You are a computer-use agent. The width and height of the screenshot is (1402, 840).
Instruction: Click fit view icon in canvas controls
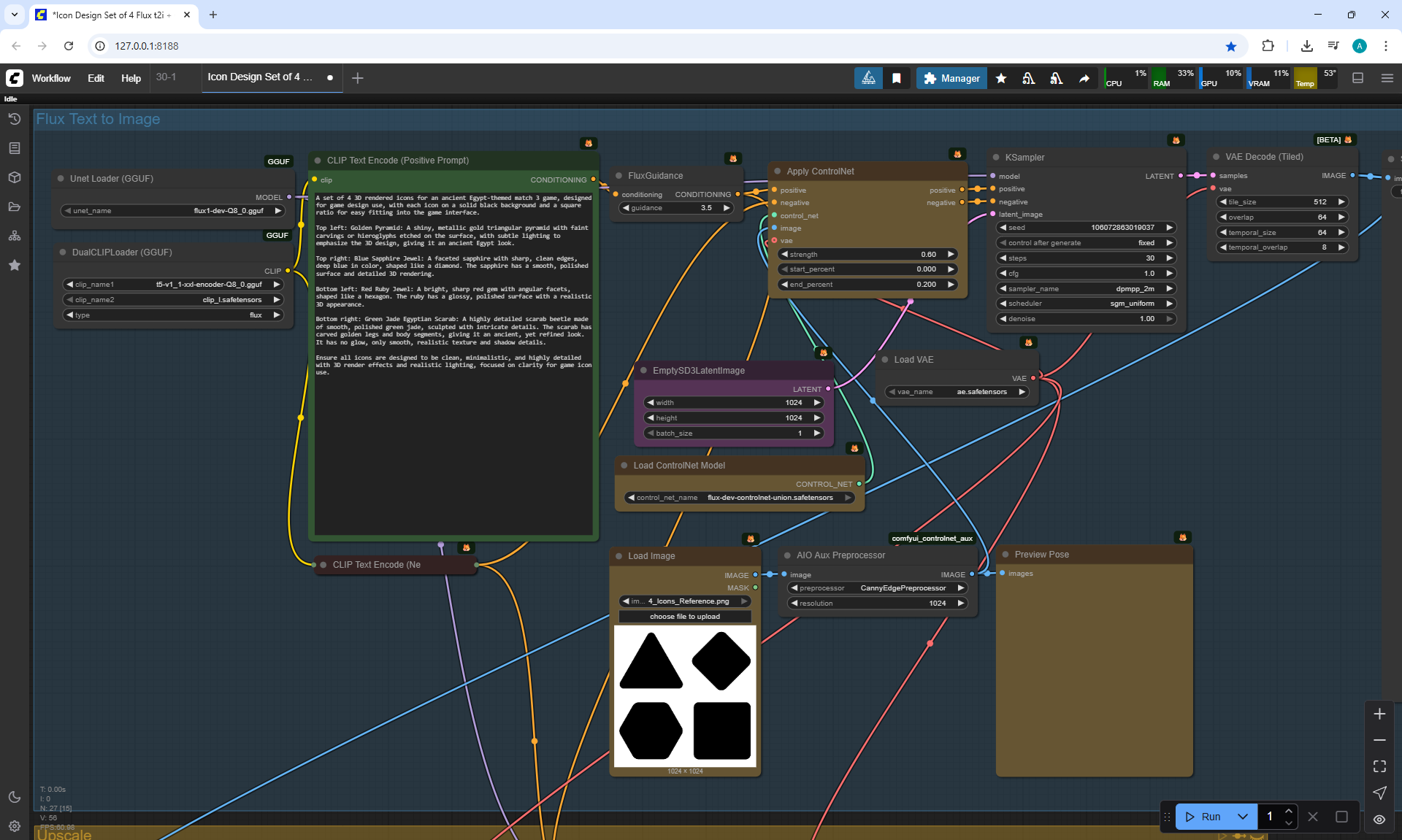coord(1379,766)
